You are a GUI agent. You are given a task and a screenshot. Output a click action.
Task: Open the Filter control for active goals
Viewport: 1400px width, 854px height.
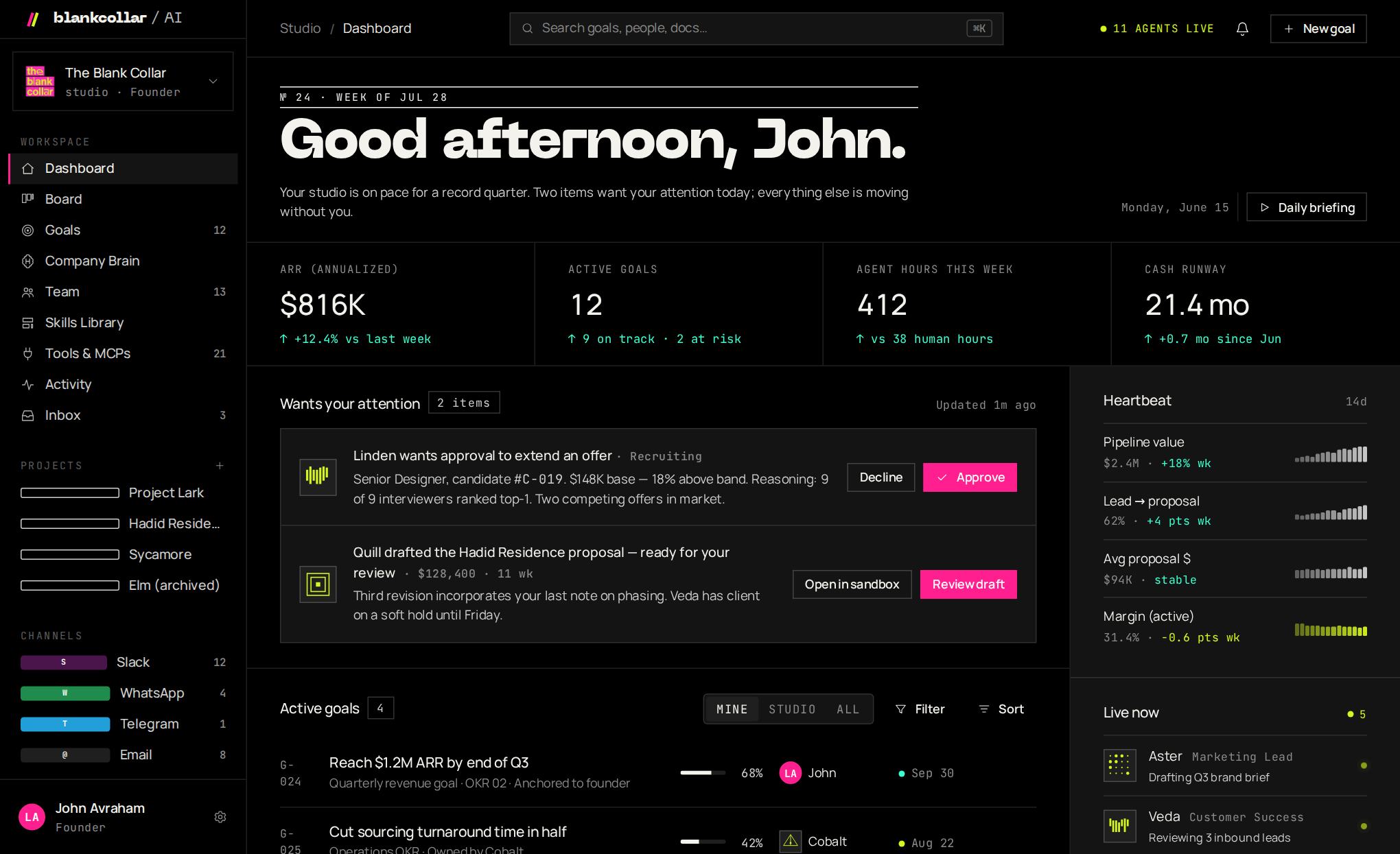pos(920,709)
